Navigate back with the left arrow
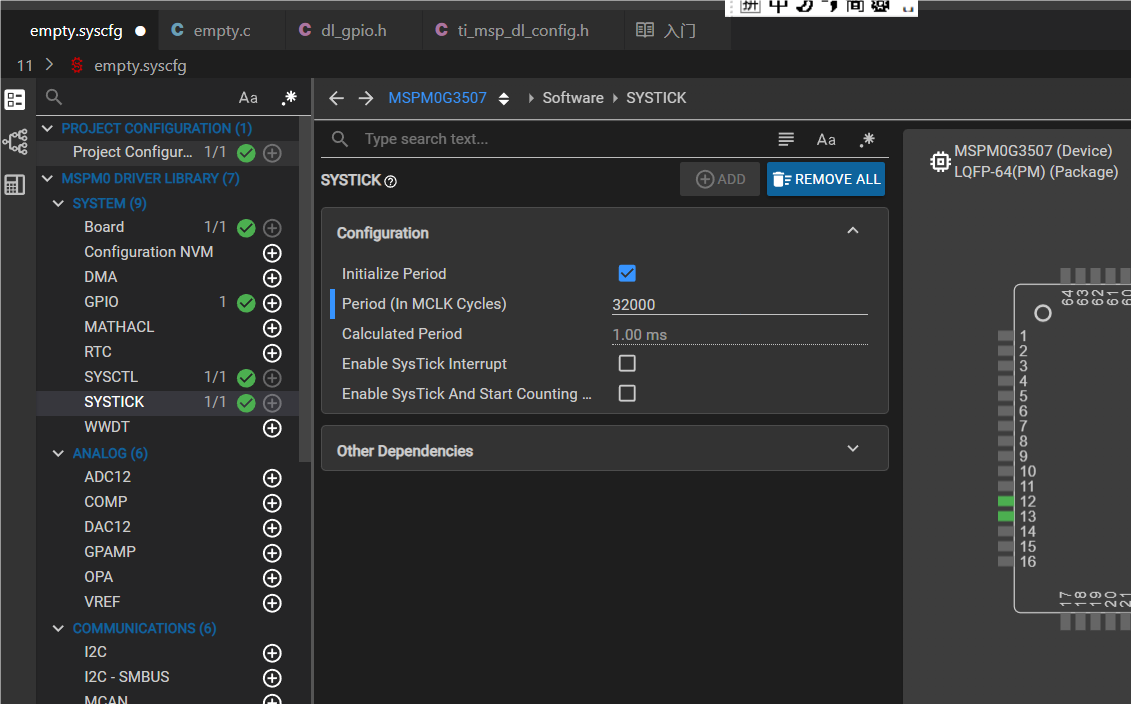This screenshot has height=704, width=1131. (336, 98)
